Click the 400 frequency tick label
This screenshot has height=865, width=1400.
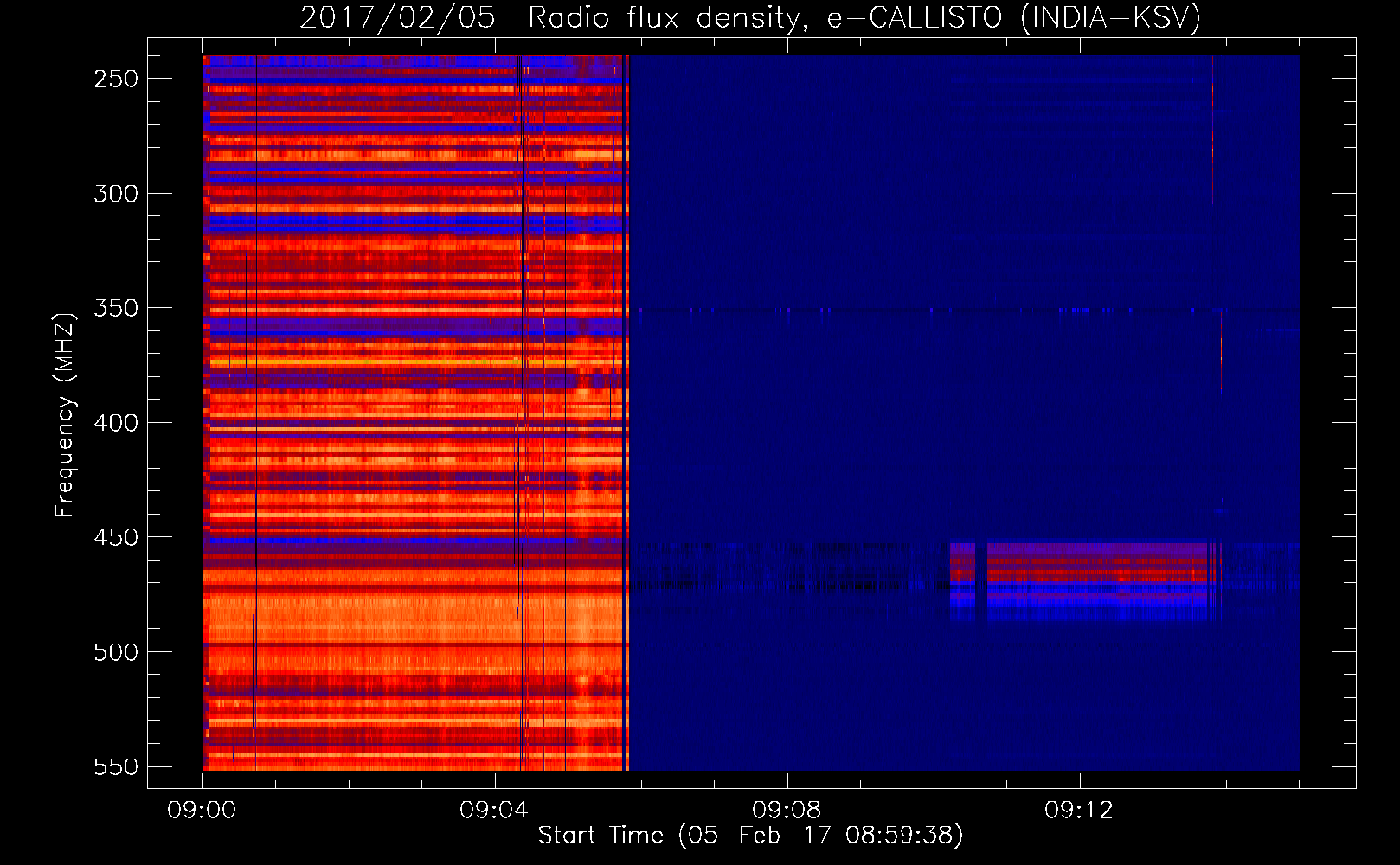(x=116, y=423)
